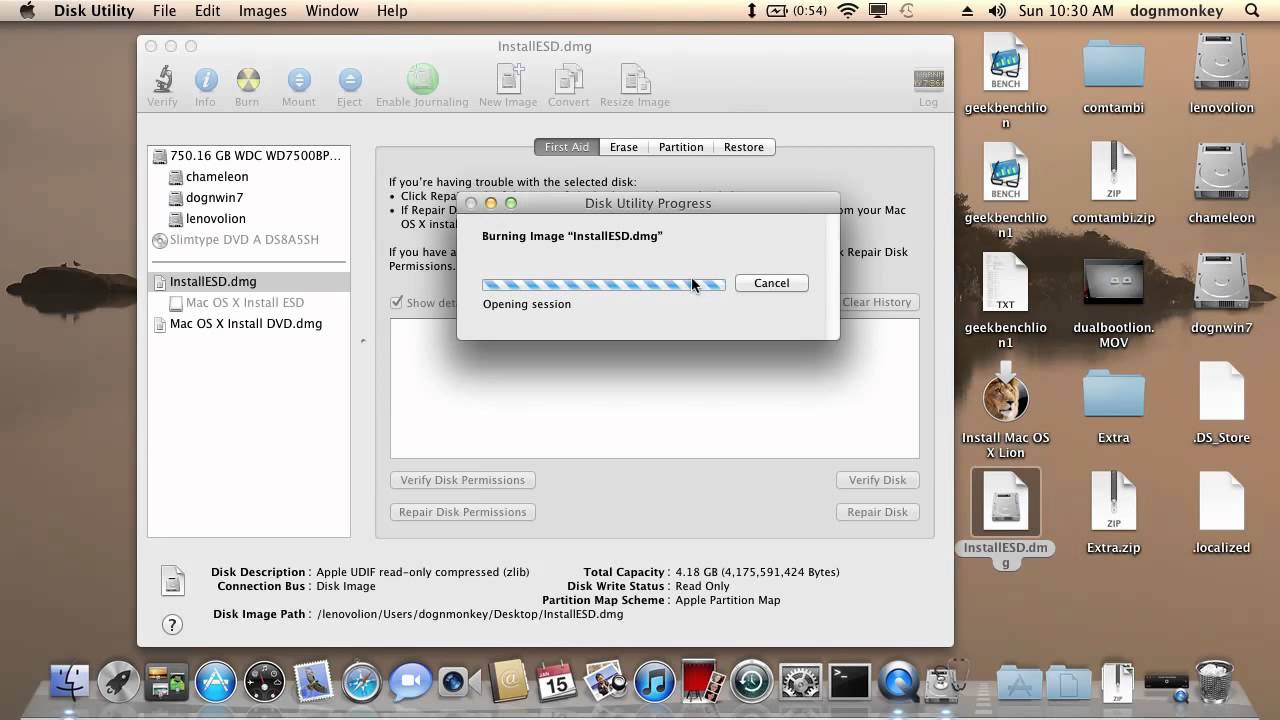Open the Wi-Fi status menu
The height and width of the screenshot is (720, 1280).
848,11
